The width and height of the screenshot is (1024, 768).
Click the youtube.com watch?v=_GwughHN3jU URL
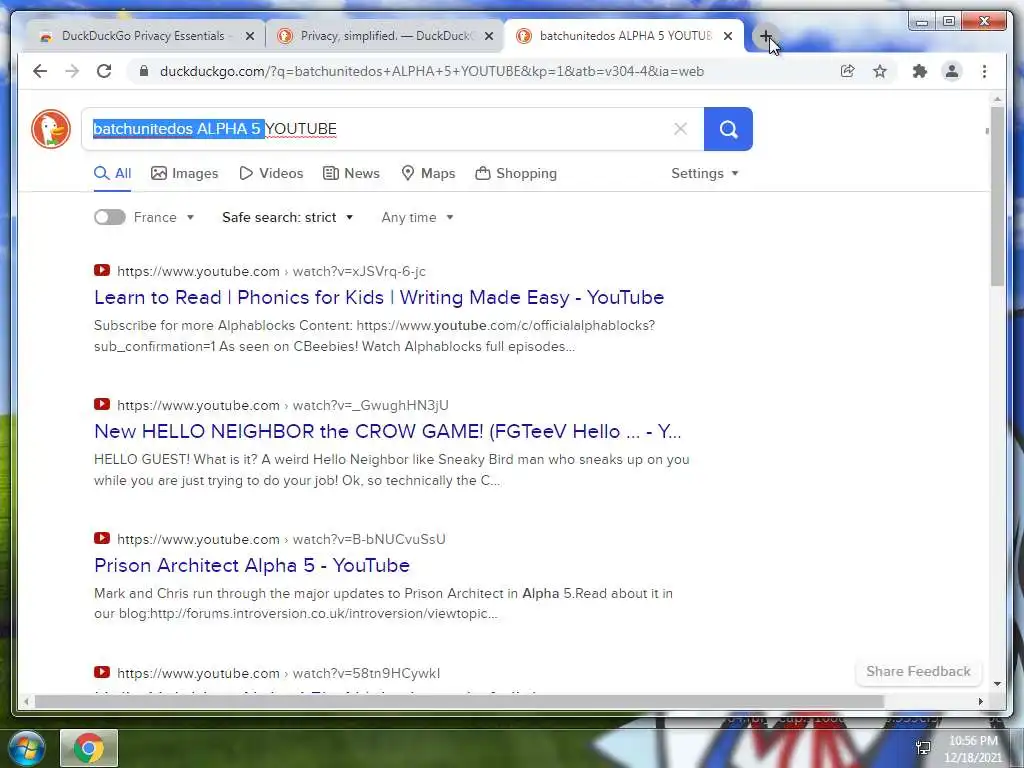point(283,405)
